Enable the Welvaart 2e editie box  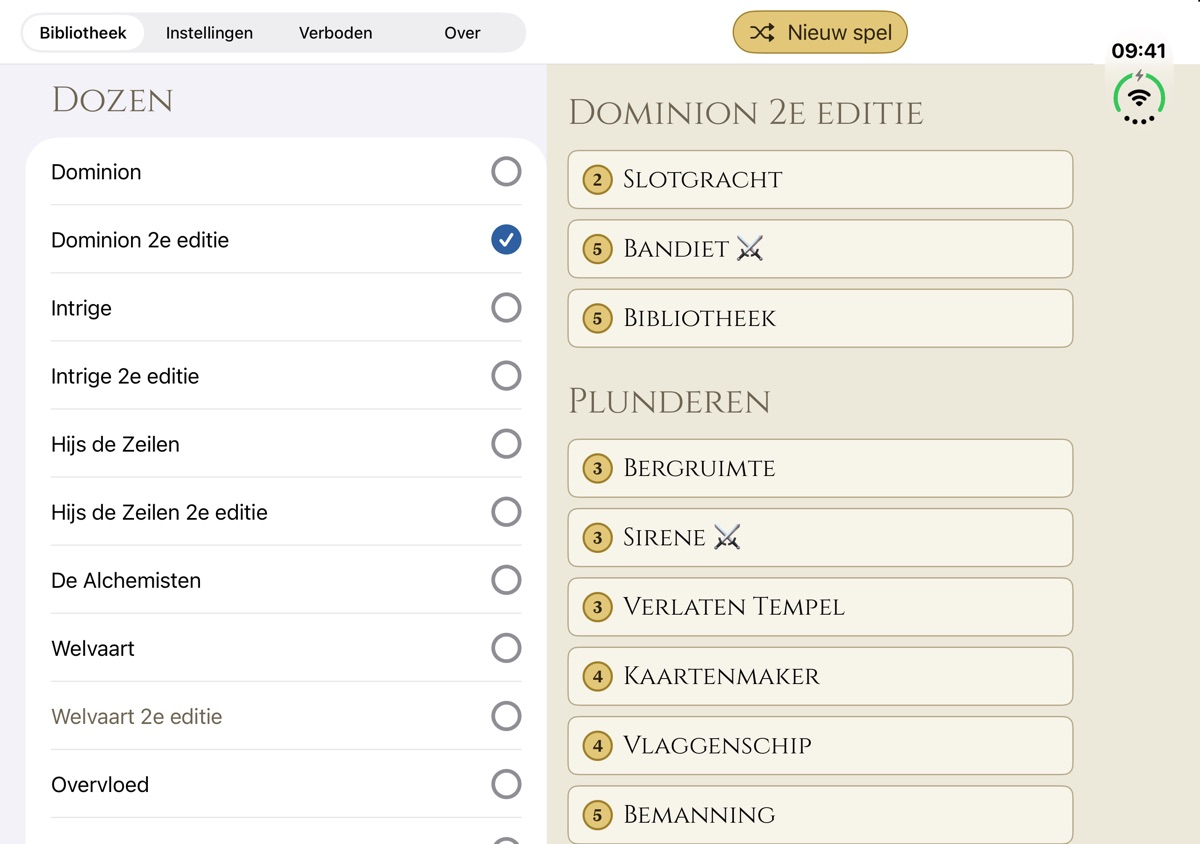506,716
